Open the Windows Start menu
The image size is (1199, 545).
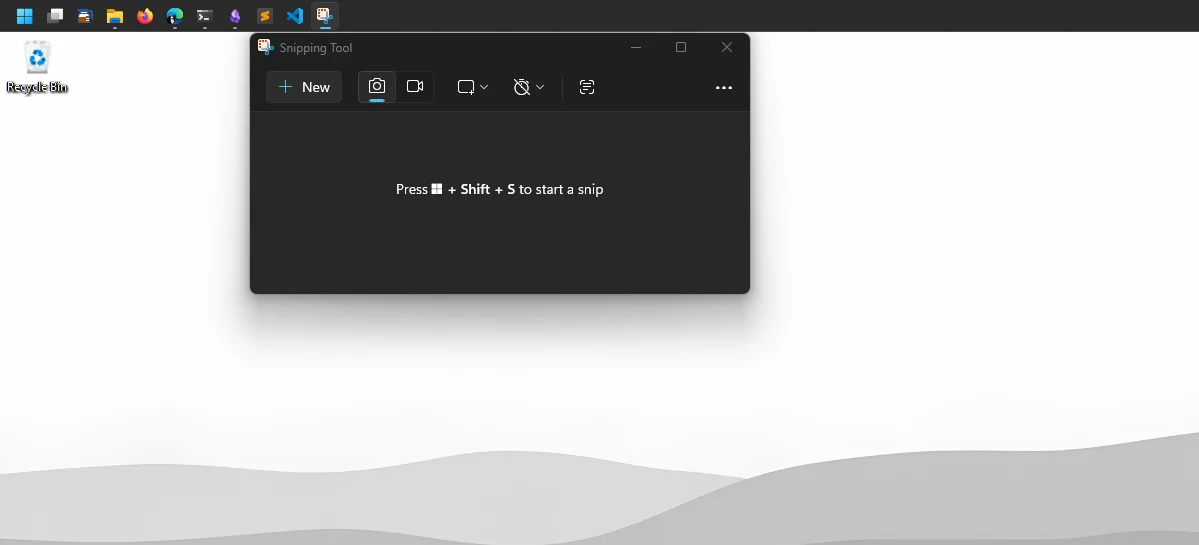[x=24, y=16]
